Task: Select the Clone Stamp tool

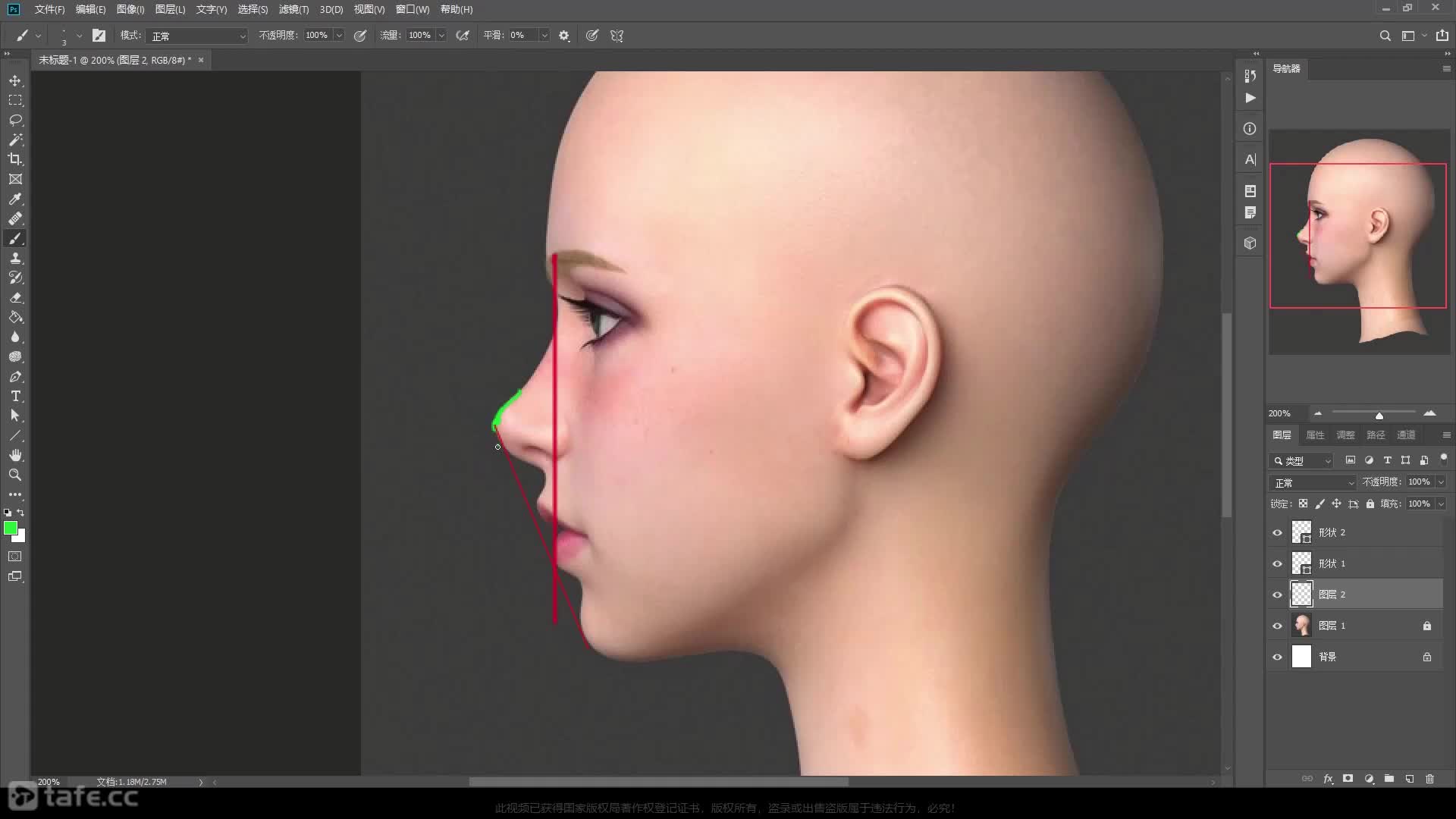Action: [15, 258]
